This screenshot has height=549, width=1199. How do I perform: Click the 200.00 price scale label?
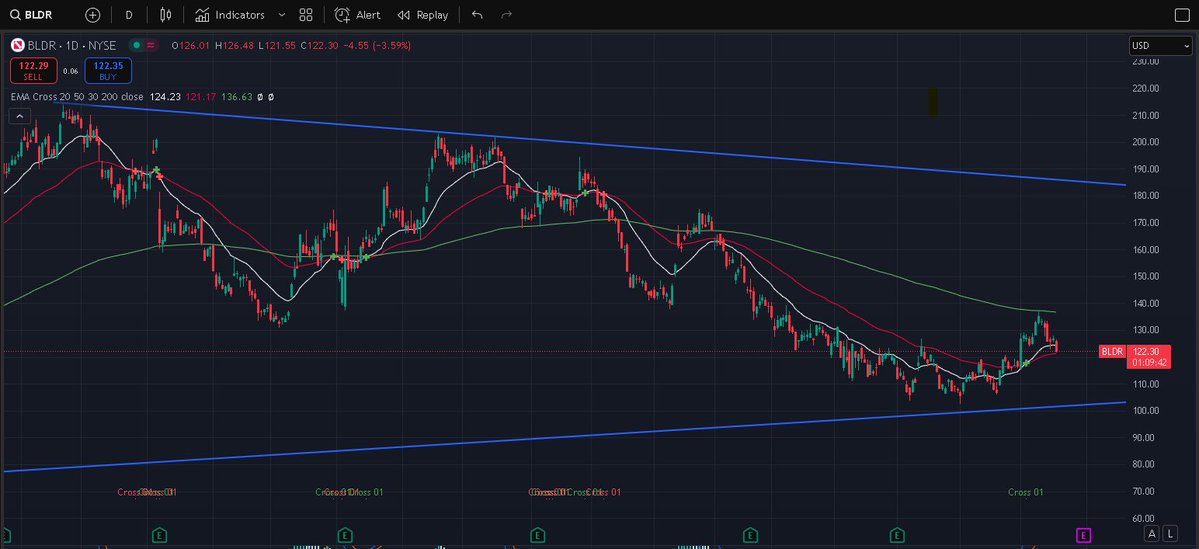[x=1146, y=142]
